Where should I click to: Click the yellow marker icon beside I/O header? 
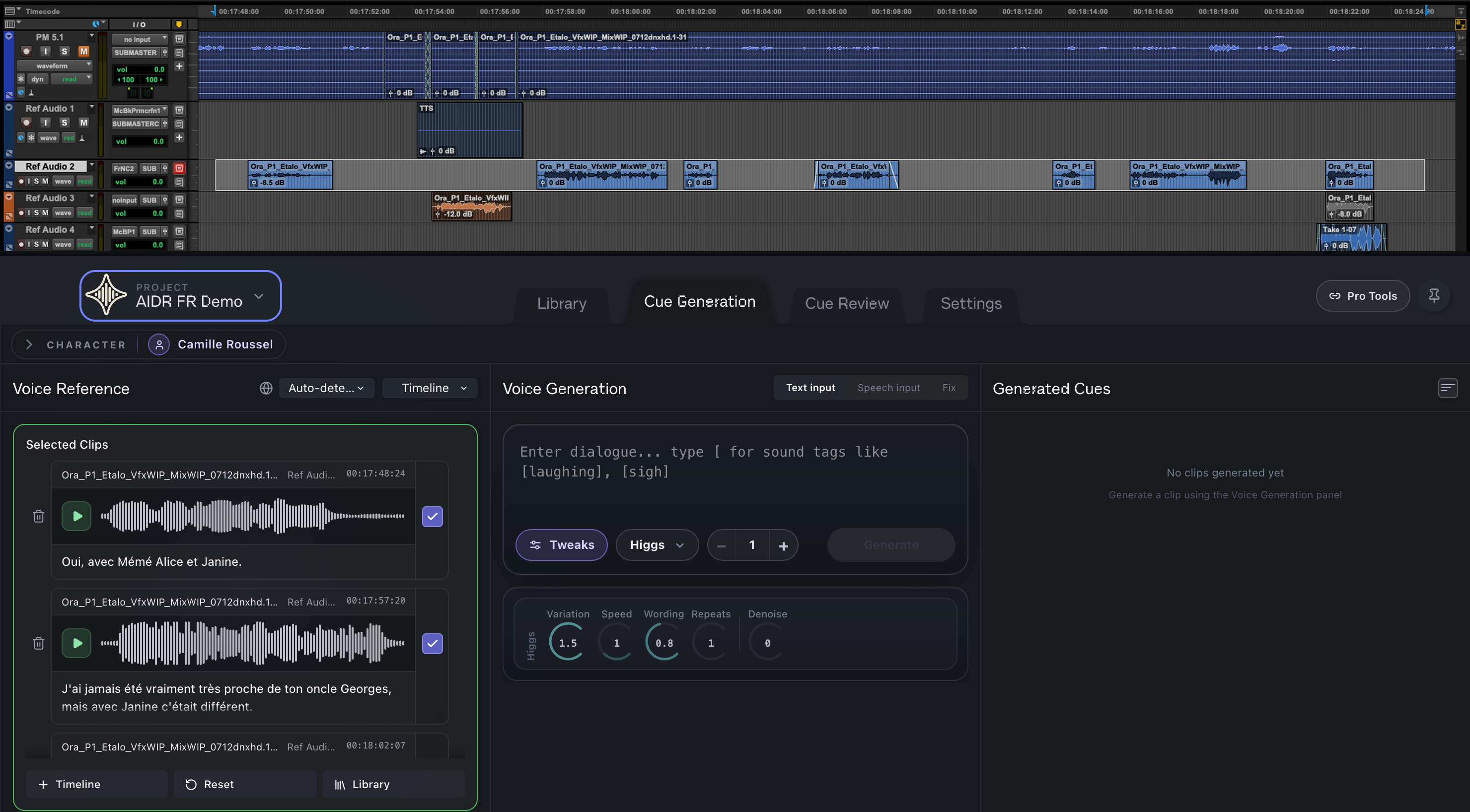[x=179, y=24]
